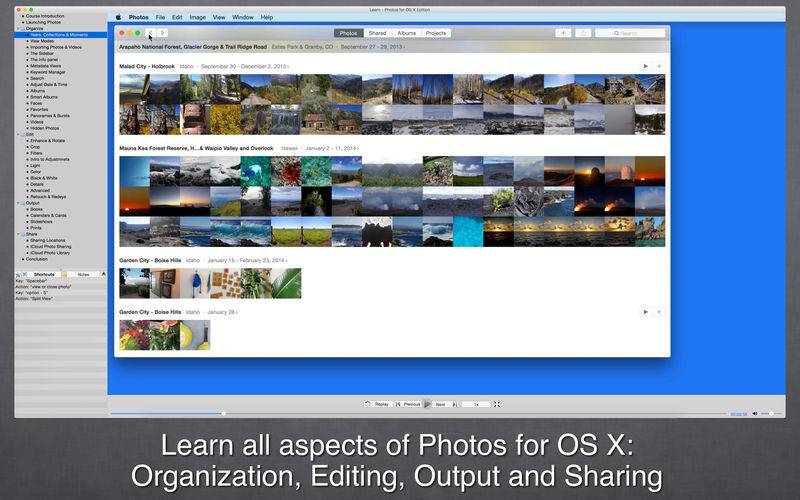The height and width of the screenshot is (500, 800).
Task: Open the Help menu
Action: [267, 17]
